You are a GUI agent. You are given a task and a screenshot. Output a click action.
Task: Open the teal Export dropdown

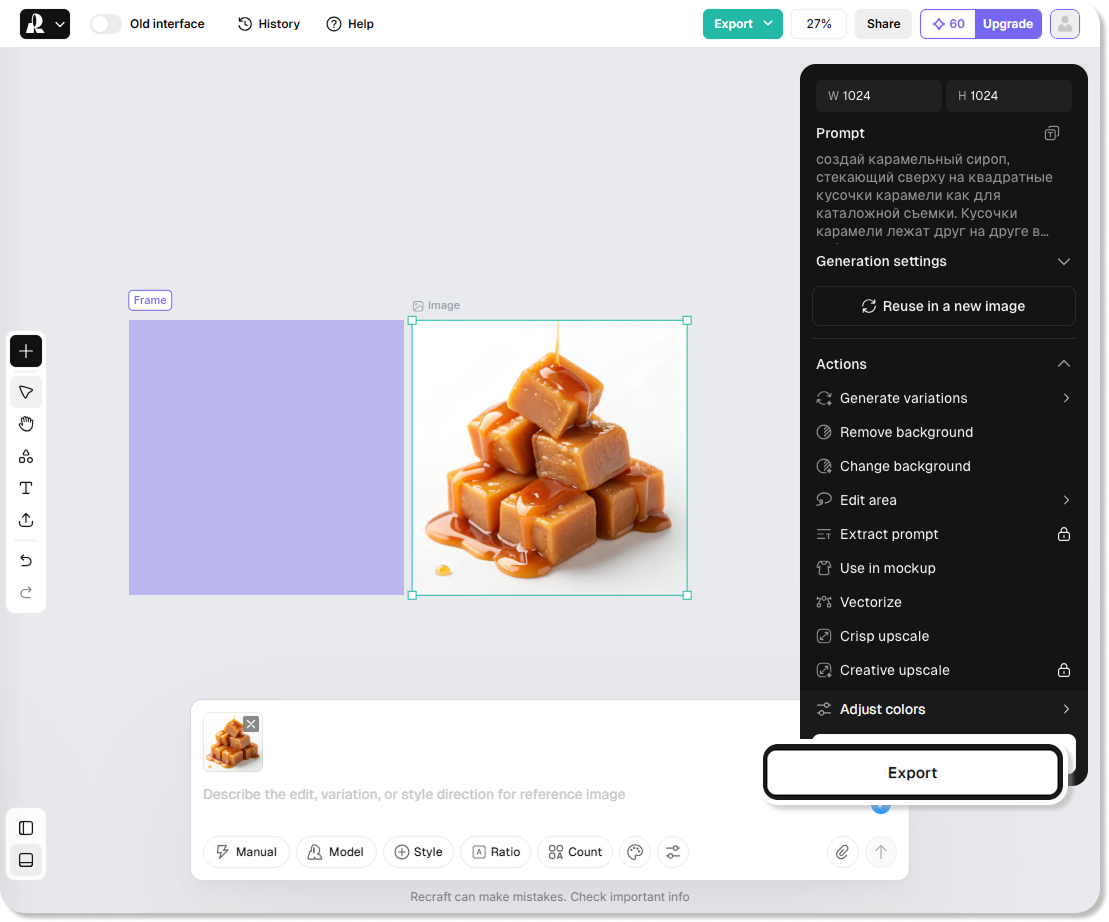coord(742,24)
